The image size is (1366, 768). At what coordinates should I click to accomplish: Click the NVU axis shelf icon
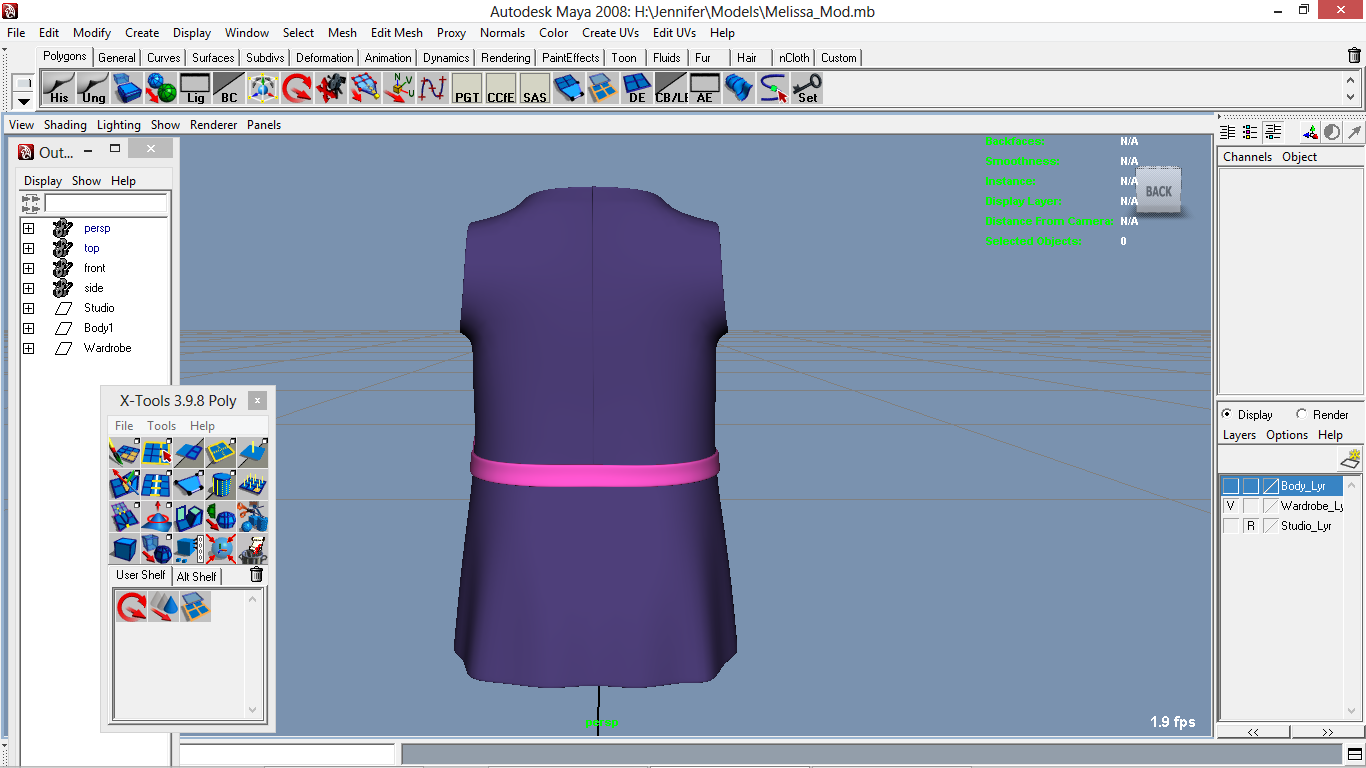click(399, 89)
